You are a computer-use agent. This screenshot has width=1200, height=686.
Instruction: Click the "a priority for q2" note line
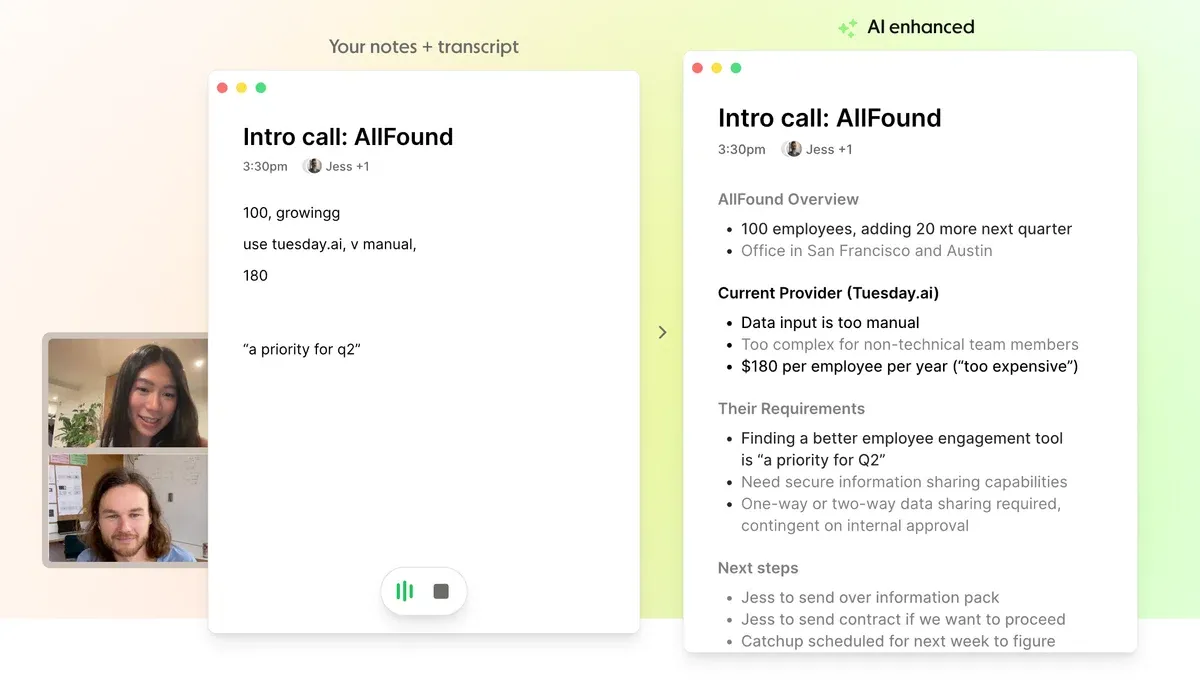coord(301,349)
